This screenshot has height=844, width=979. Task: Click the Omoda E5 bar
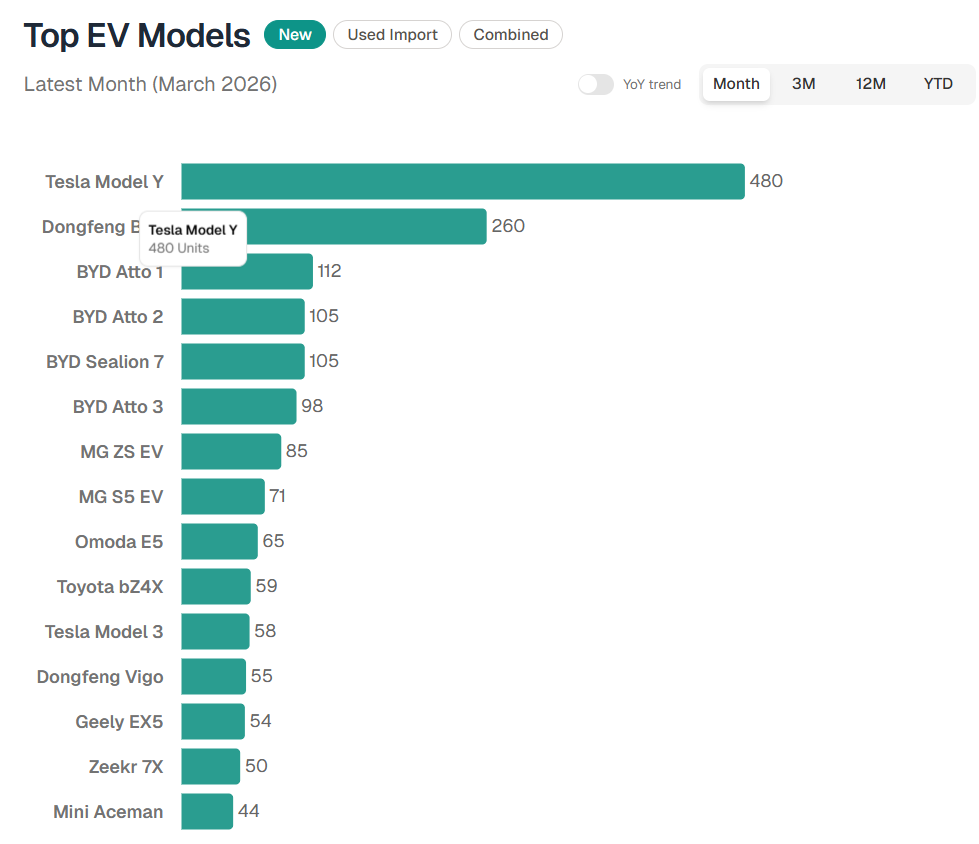219,542
